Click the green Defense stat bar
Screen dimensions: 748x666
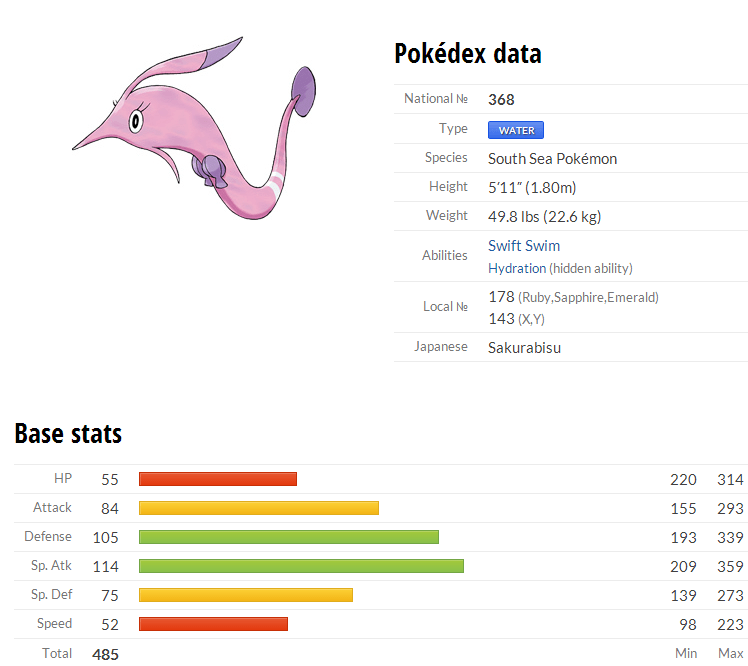(x=289, y=537)
